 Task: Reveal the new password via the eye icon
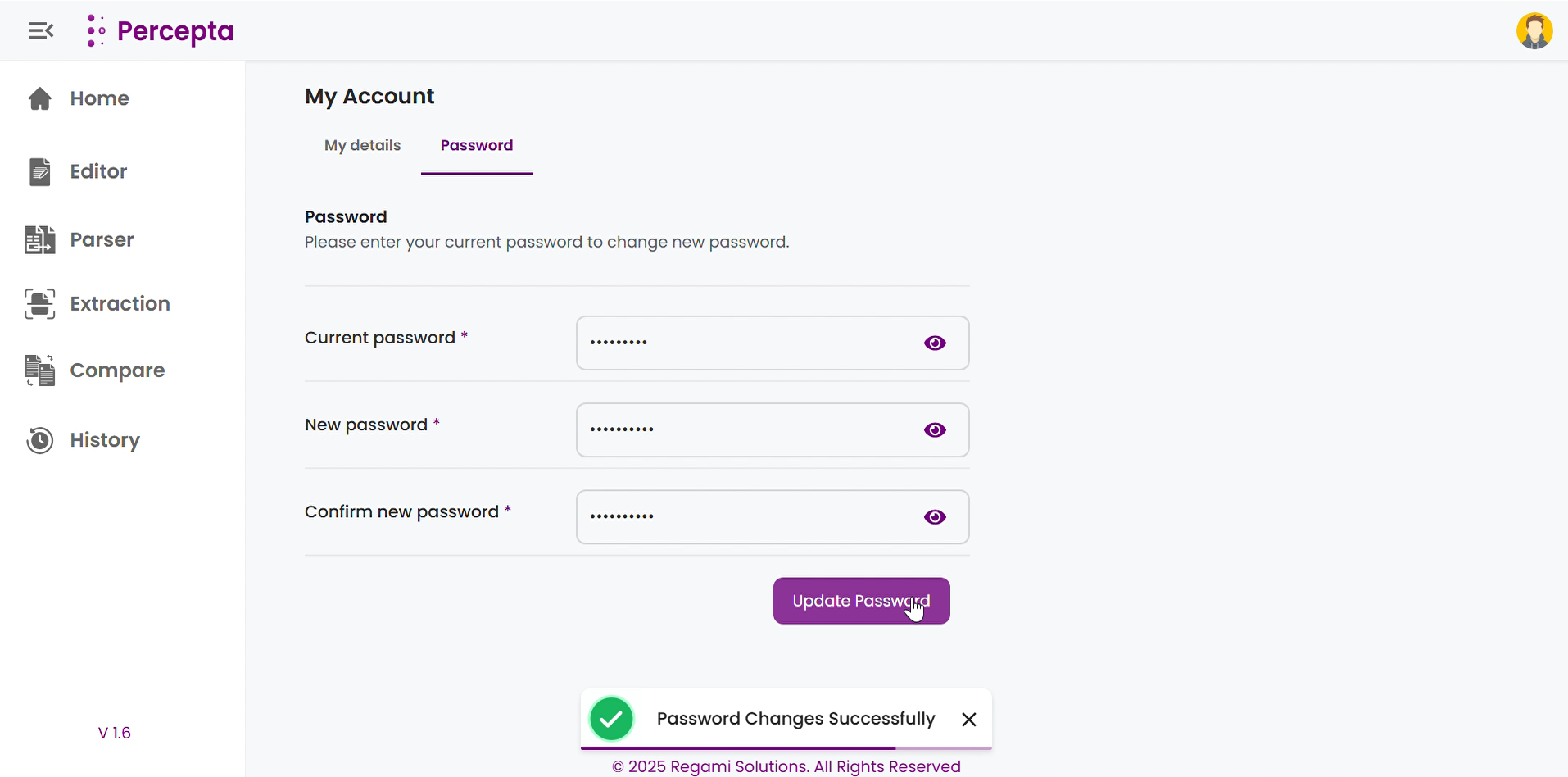[x=935, y=429]
